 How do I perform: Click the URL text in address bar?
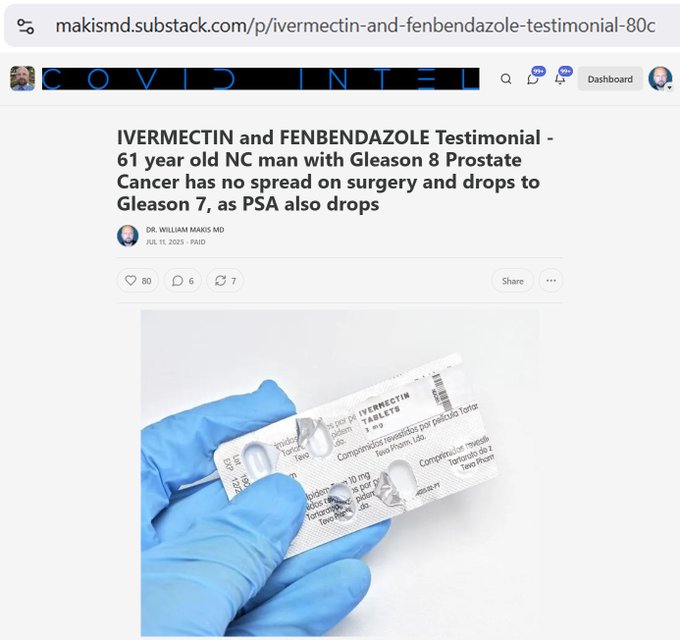tap(355, 26)
